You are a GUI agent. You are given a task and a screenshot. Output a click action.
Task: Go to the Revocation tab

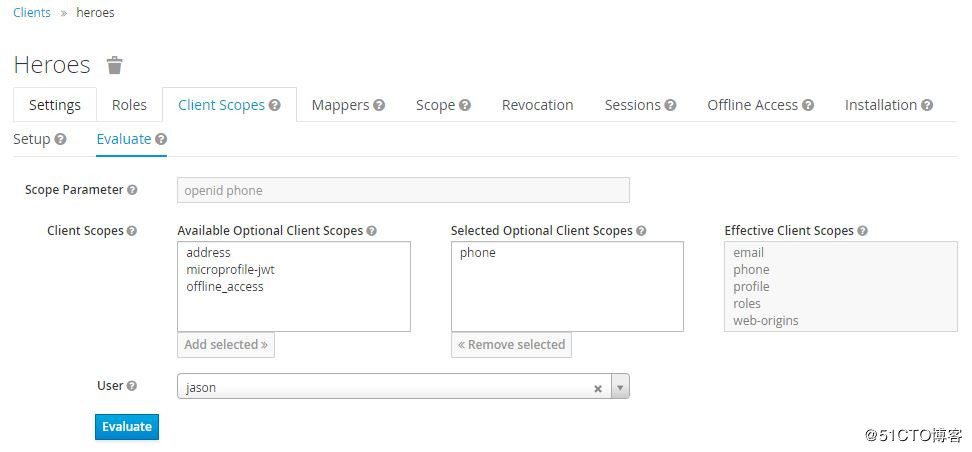(x=537, y=105)
